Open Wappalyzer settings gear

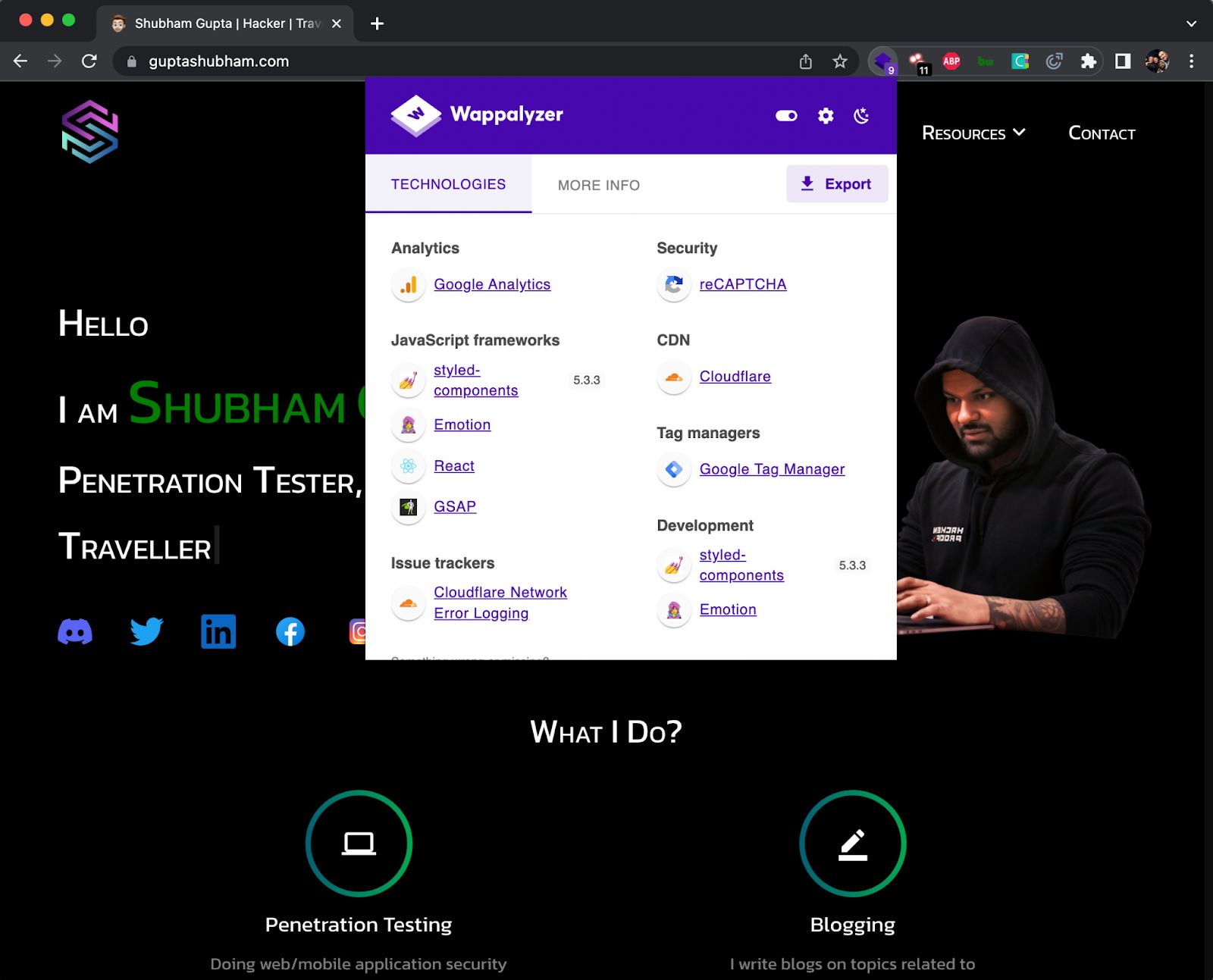pyautogui.click(x=826, y=115)
